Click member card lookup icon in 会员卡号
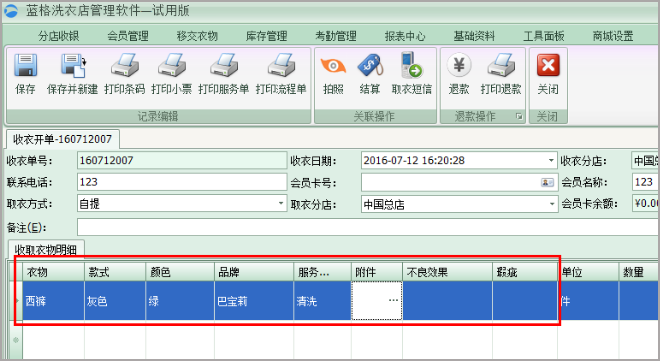This screenshot has height=361, width=660. pyautogui.click(x=547, y=182)
